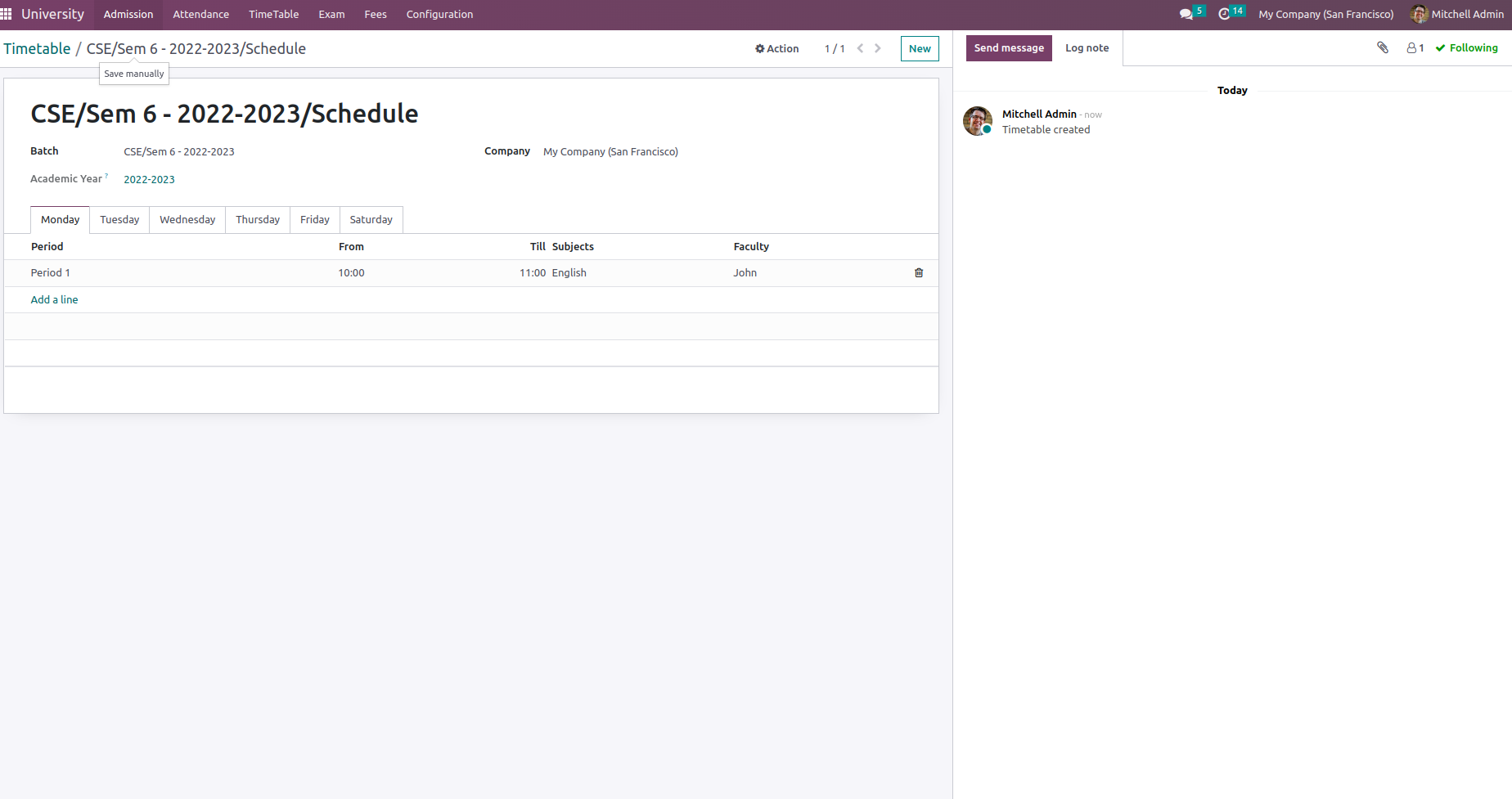The height and width of the screenshot is (799, 1512).
Task: Open the TimeTable menu
Action: (x=274, y=15)
